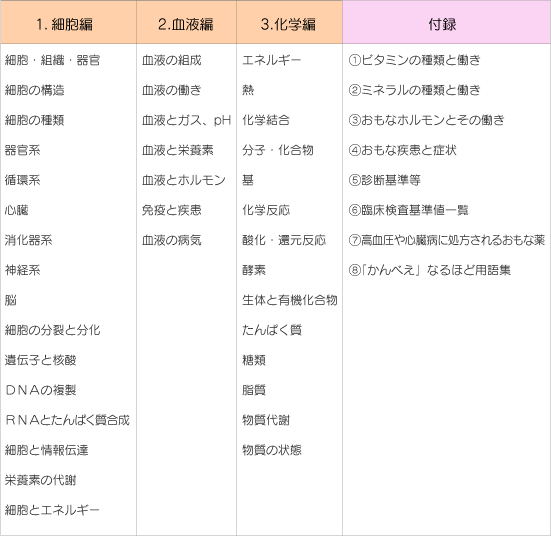Screen dimensions: 551x536
Task: Open 分子・化合物 entry
Action: (x=278, y=150)
